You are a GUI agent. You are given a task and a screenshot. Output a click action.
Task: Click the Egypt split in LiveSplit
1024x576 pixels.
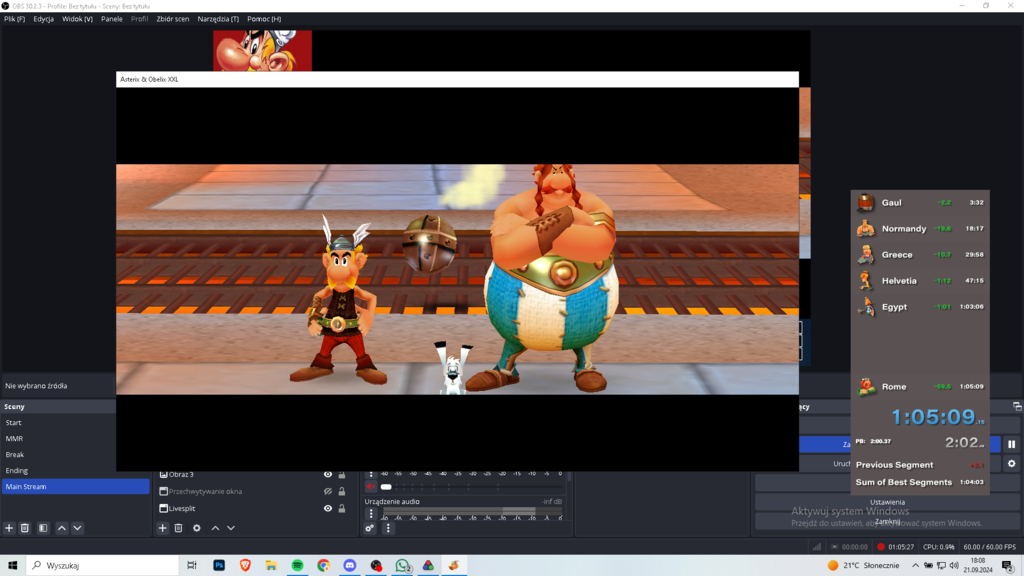920,307
